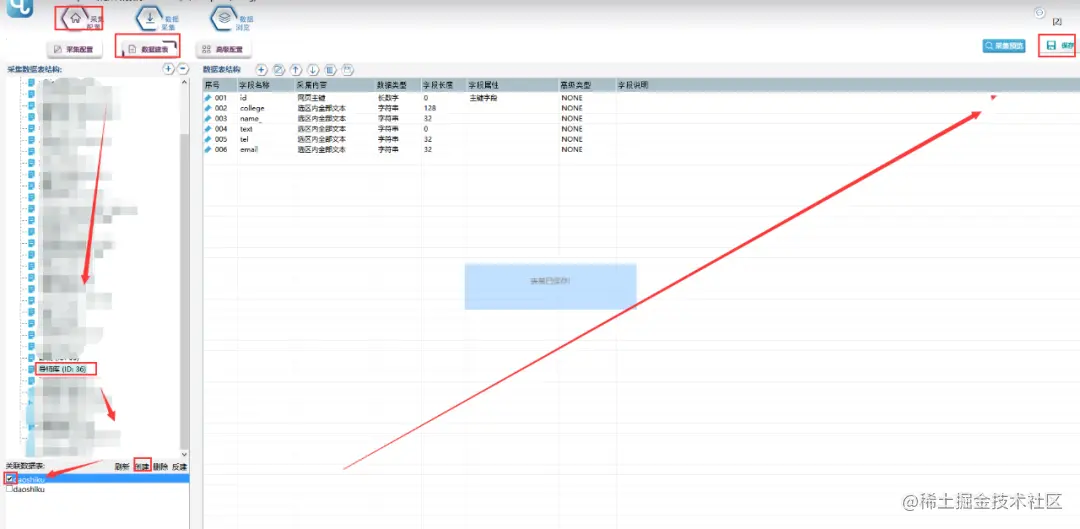This screenshot has height=529, width=1080.
Task: Click the tree panel scrollbar down arrow
Action: tap(184, 455)
